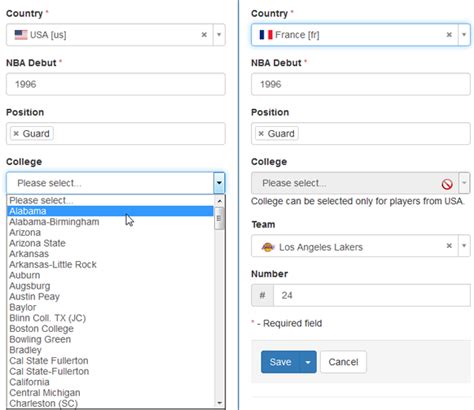Remove Guard tag in left Position field
Screen dimensions: 474x410
point(16,134)
